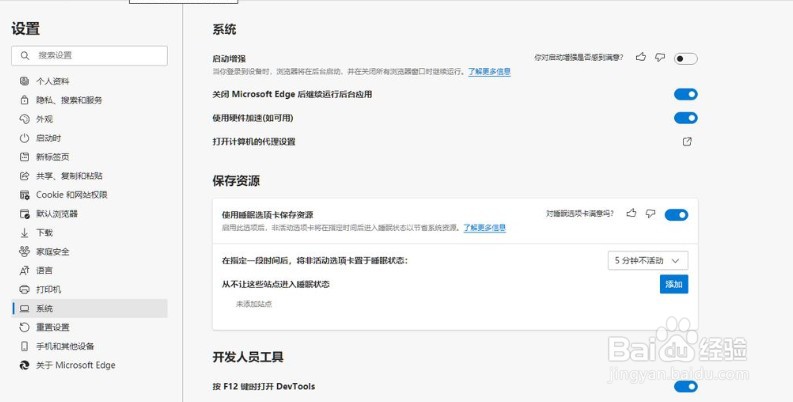
Task: Turn off 使用睡眠选项卡保存资源 toggle
Action: tap(676, 215)
